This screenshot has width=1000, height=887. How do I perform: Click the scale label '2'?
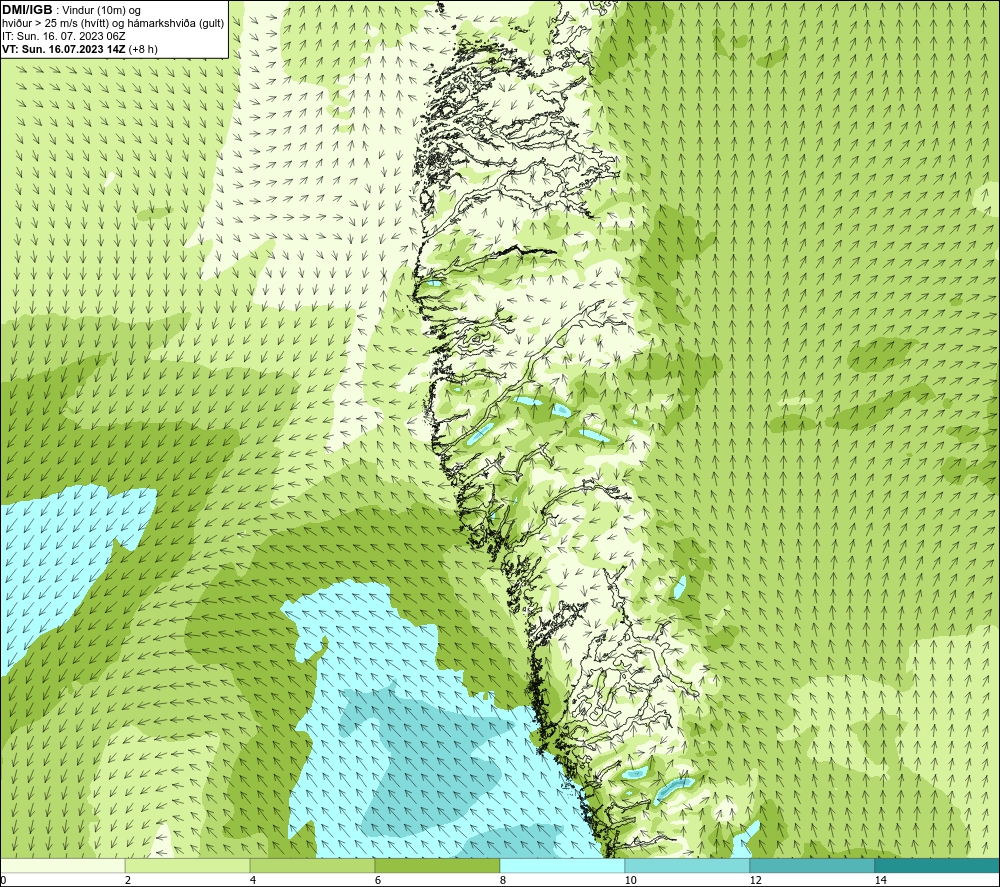128,881
